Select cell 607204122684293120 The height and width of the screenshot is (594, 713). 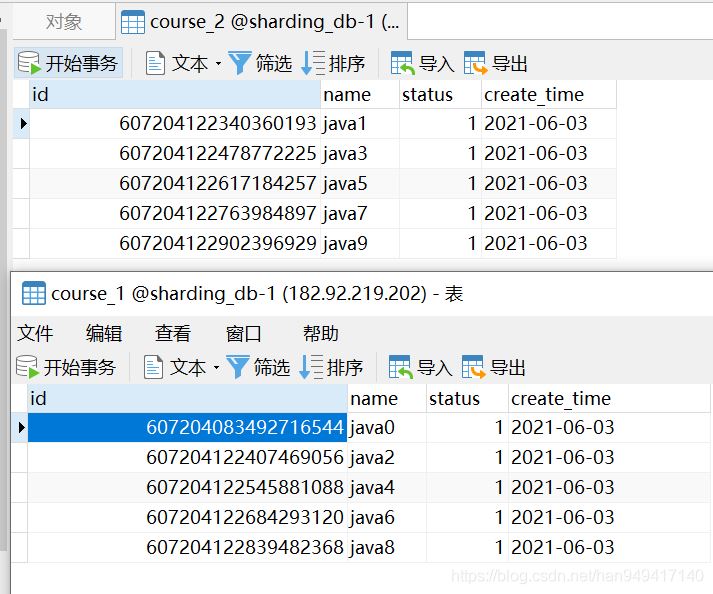pos(187,517)
